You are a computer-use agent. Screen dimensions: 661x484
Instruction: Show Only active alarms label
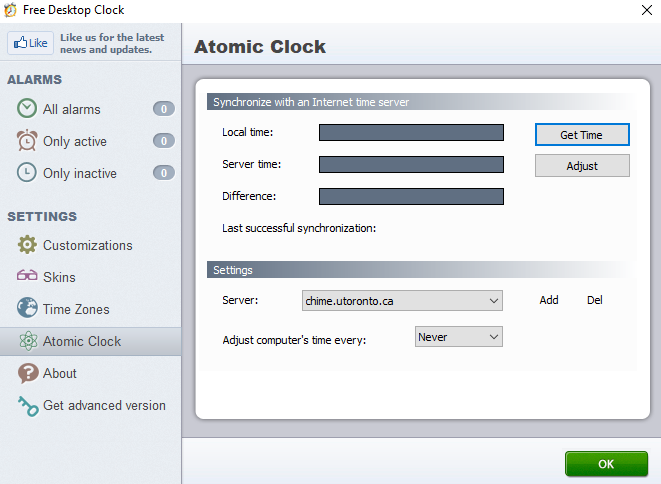(75, 141)
